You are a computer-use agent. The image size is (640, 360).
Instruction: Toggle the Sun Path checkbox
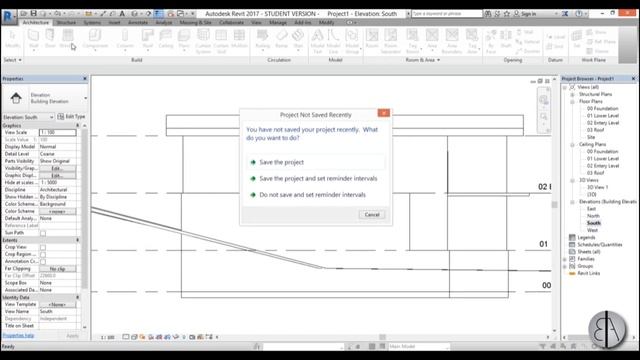tap(43, 233)
